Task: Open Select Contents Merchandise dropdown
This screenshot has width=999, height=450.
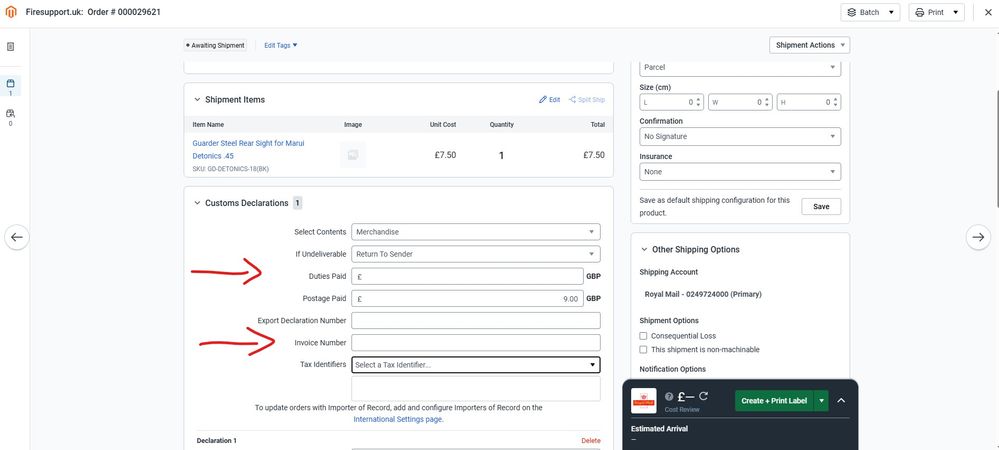Action: 476,232
